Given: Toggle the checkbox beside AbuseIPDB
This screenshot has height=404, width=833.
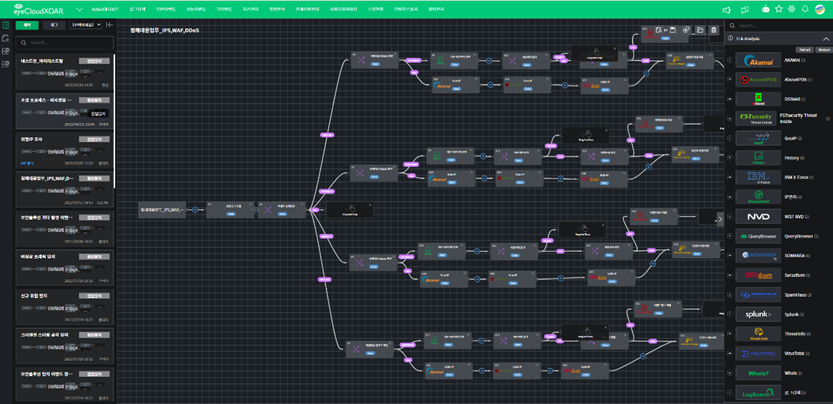Looking at the screenshot, I should (730, 80).
